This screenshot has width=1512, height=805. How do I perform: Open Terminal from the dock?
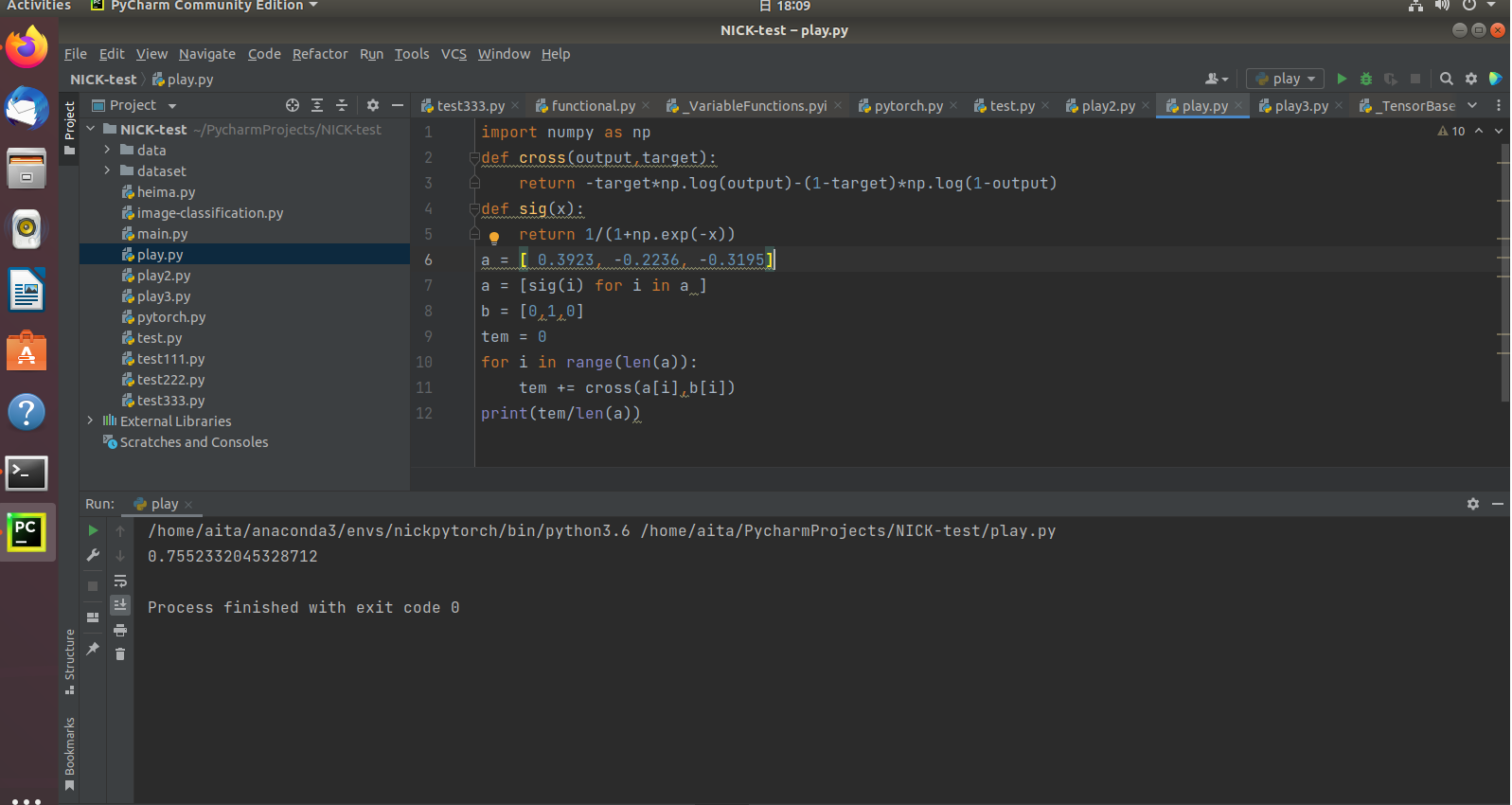(27, 473)
